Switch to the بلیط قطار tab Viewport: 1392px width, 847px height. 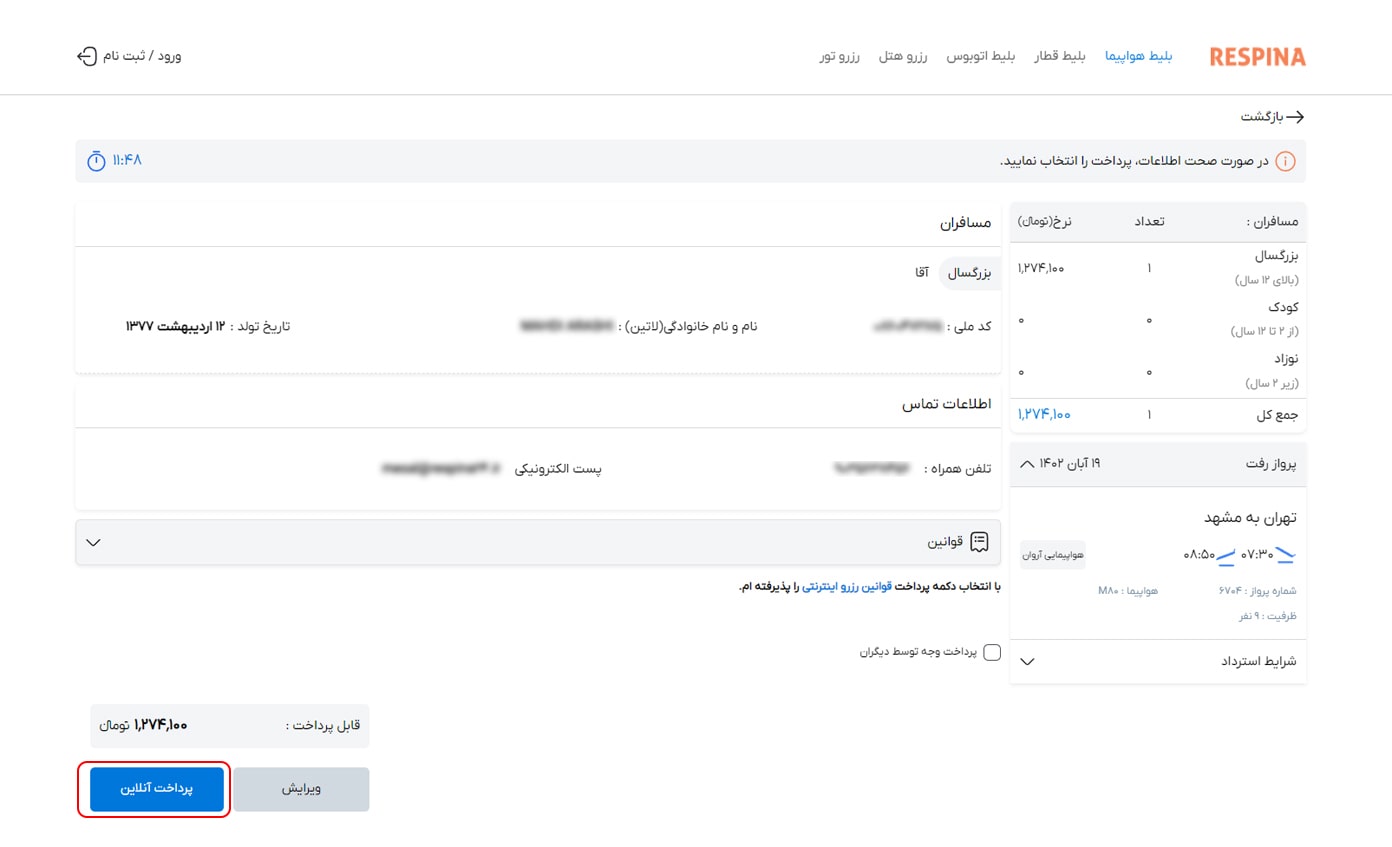tap(1061, 56)
